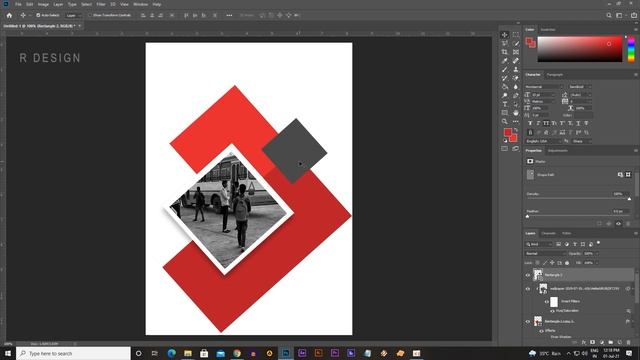Screen dimensions: 640x360
Task: Switch to the Paragraph tab
Action: click(x=555, y=75)
